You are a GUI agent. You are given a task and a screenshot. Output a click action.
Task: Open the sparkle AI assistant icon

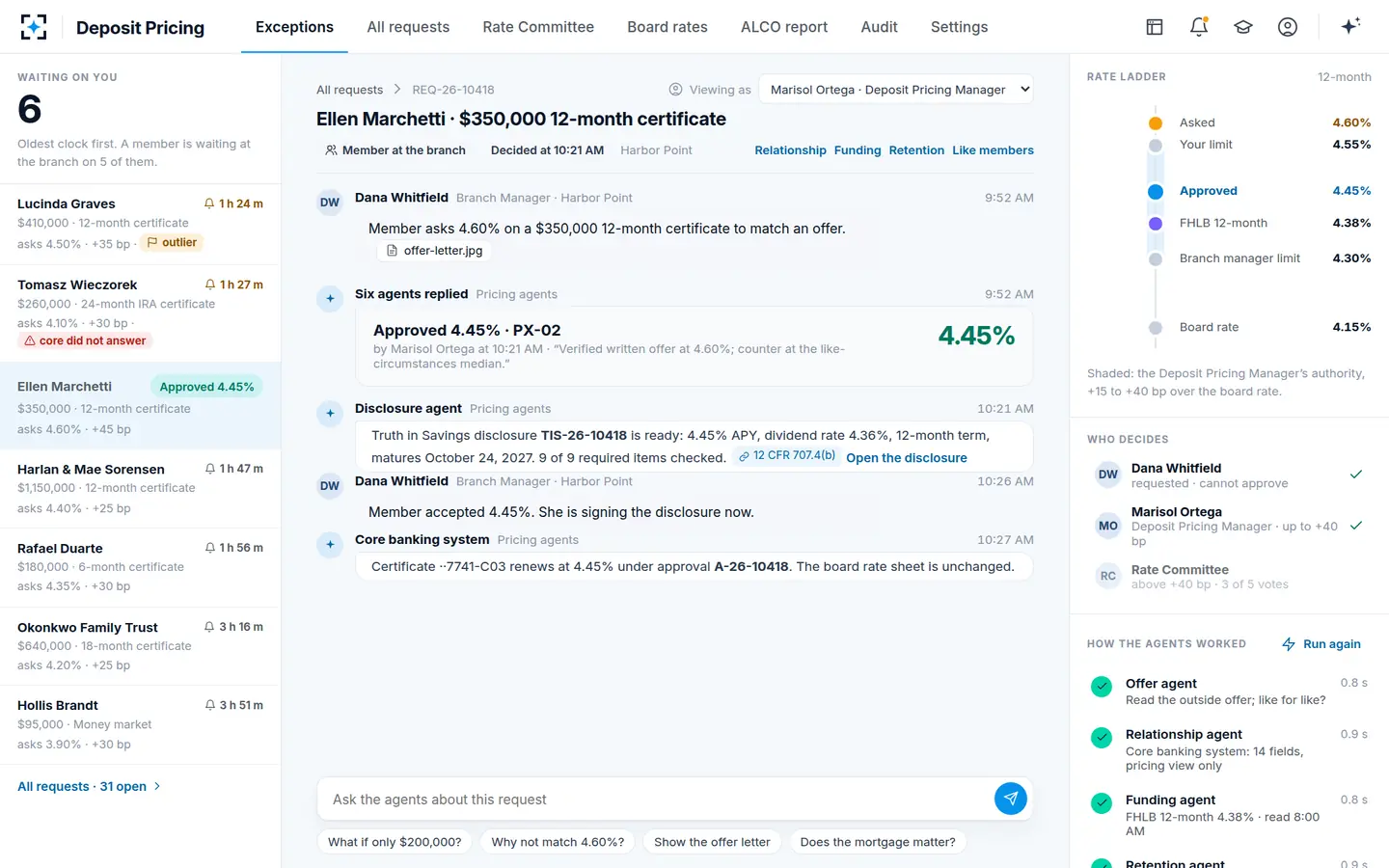click(x=1350, y=26)
